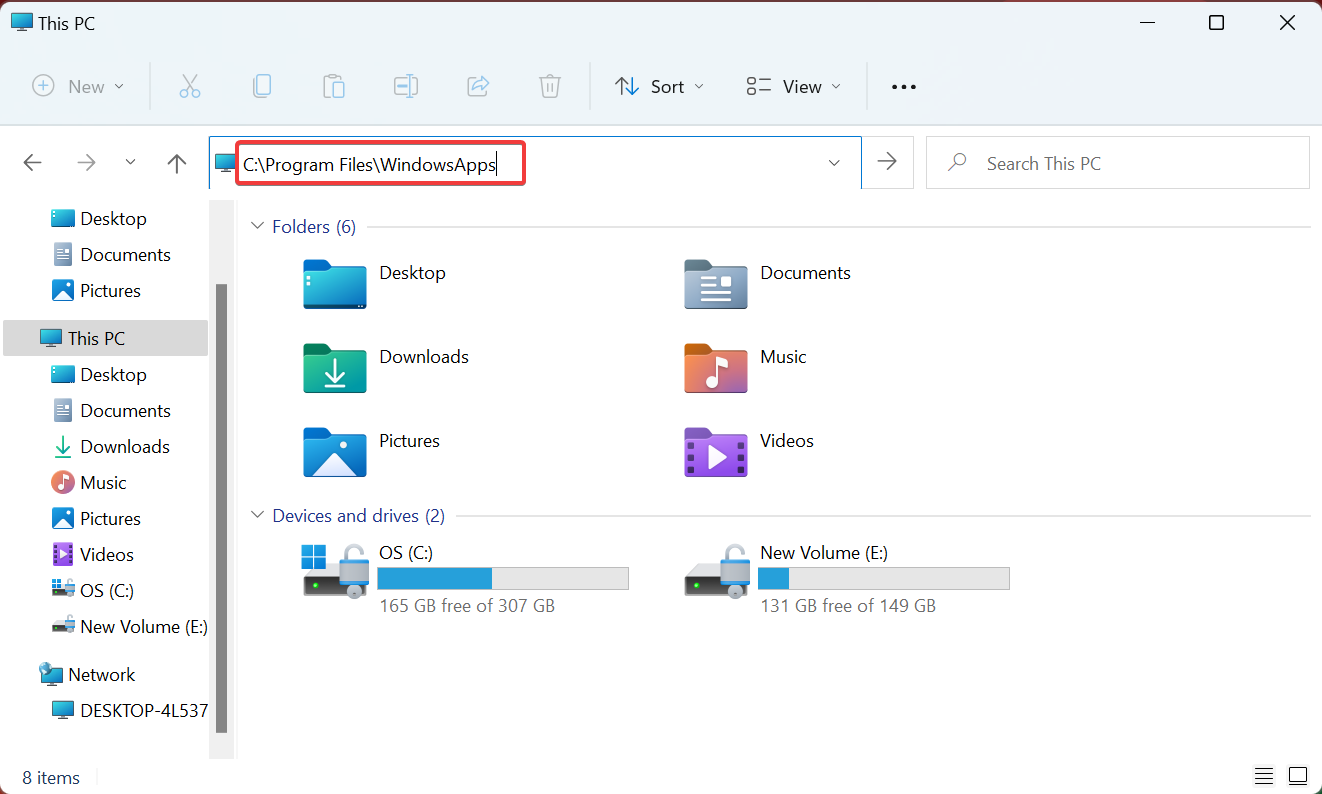Open the recent locations chevron near navigation arrows

(x=131, y=162)
